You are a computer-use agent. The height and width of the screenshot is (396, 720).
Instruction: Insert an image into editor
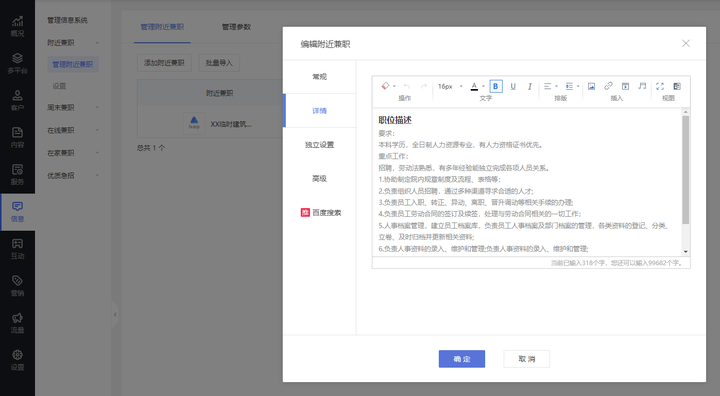[x=591, y=86]
